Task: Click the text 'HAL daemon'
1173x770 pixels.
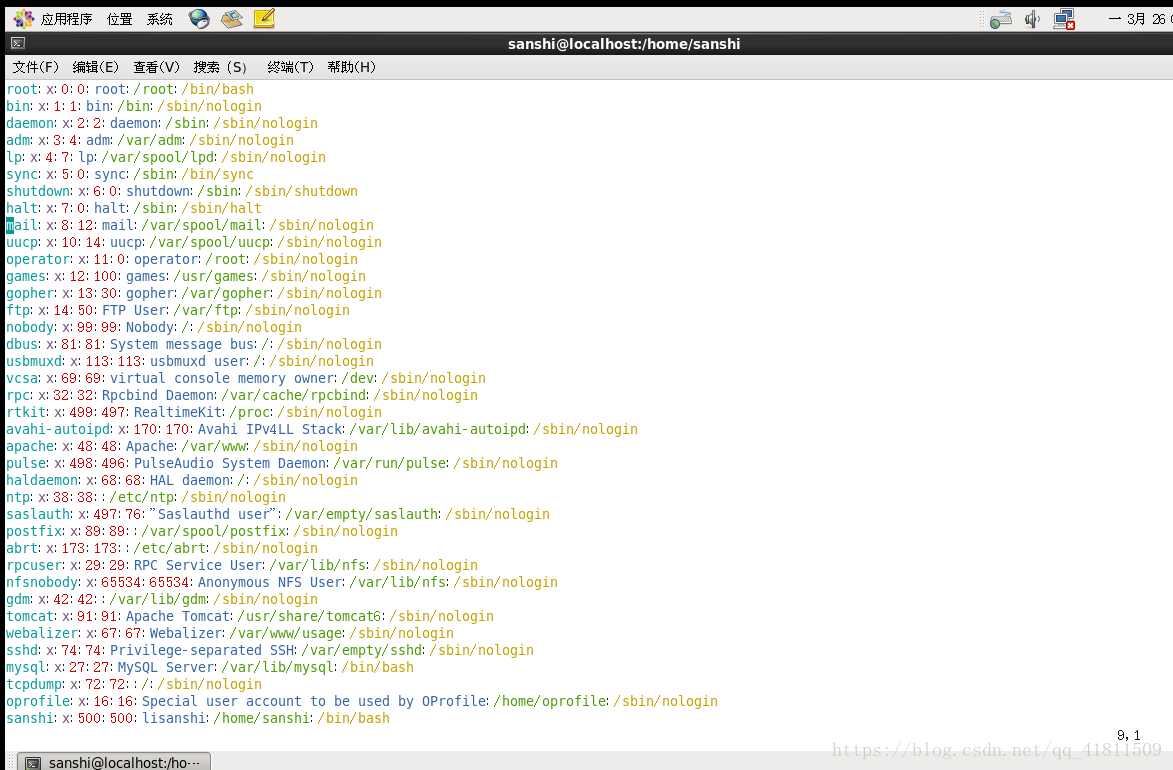Action: coord(190,481)
